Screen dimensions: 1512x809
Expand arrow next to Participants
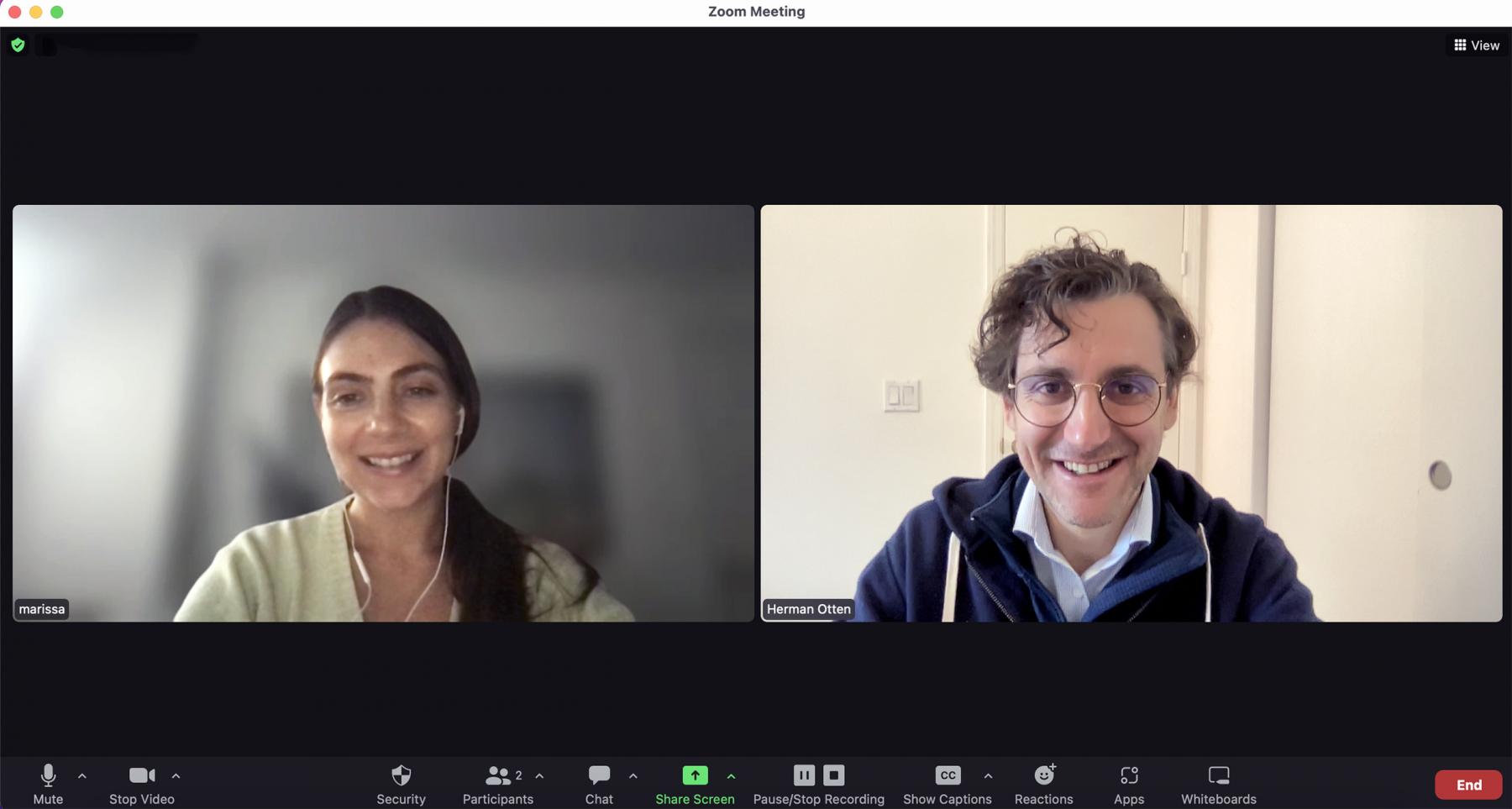(539, 776)
